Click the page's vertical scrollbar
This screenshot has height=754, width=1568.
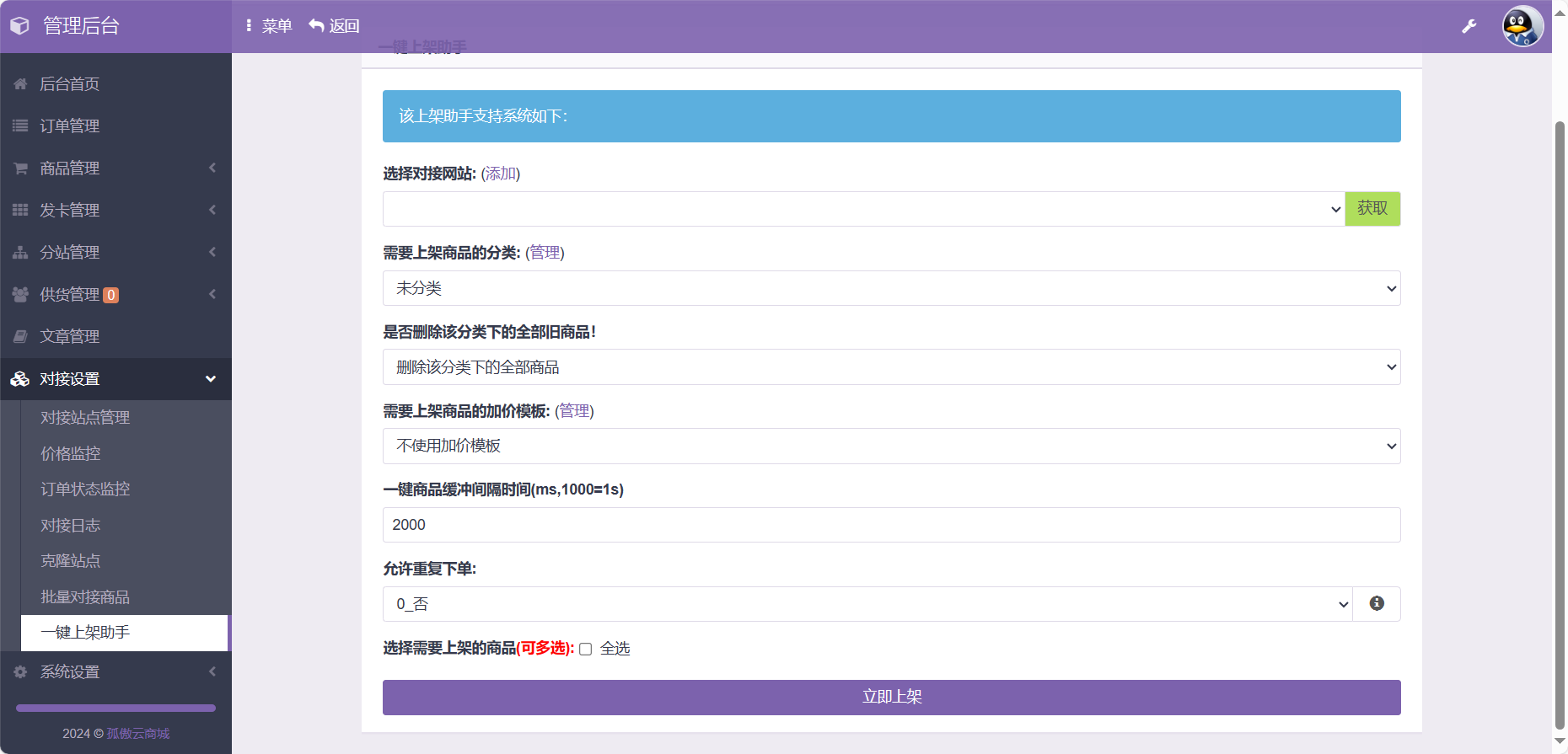[1560, 421]
